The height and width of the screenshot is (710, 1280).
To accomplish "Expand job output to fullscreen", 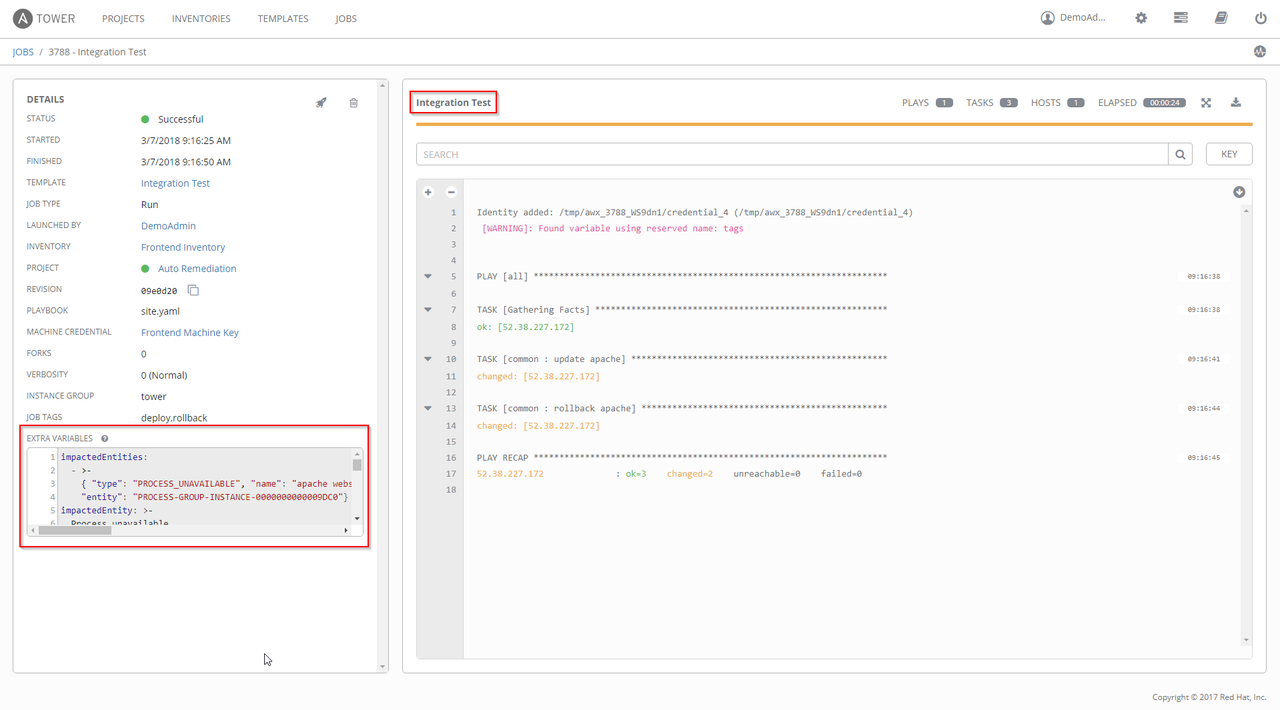I will tap(1206, 102).
